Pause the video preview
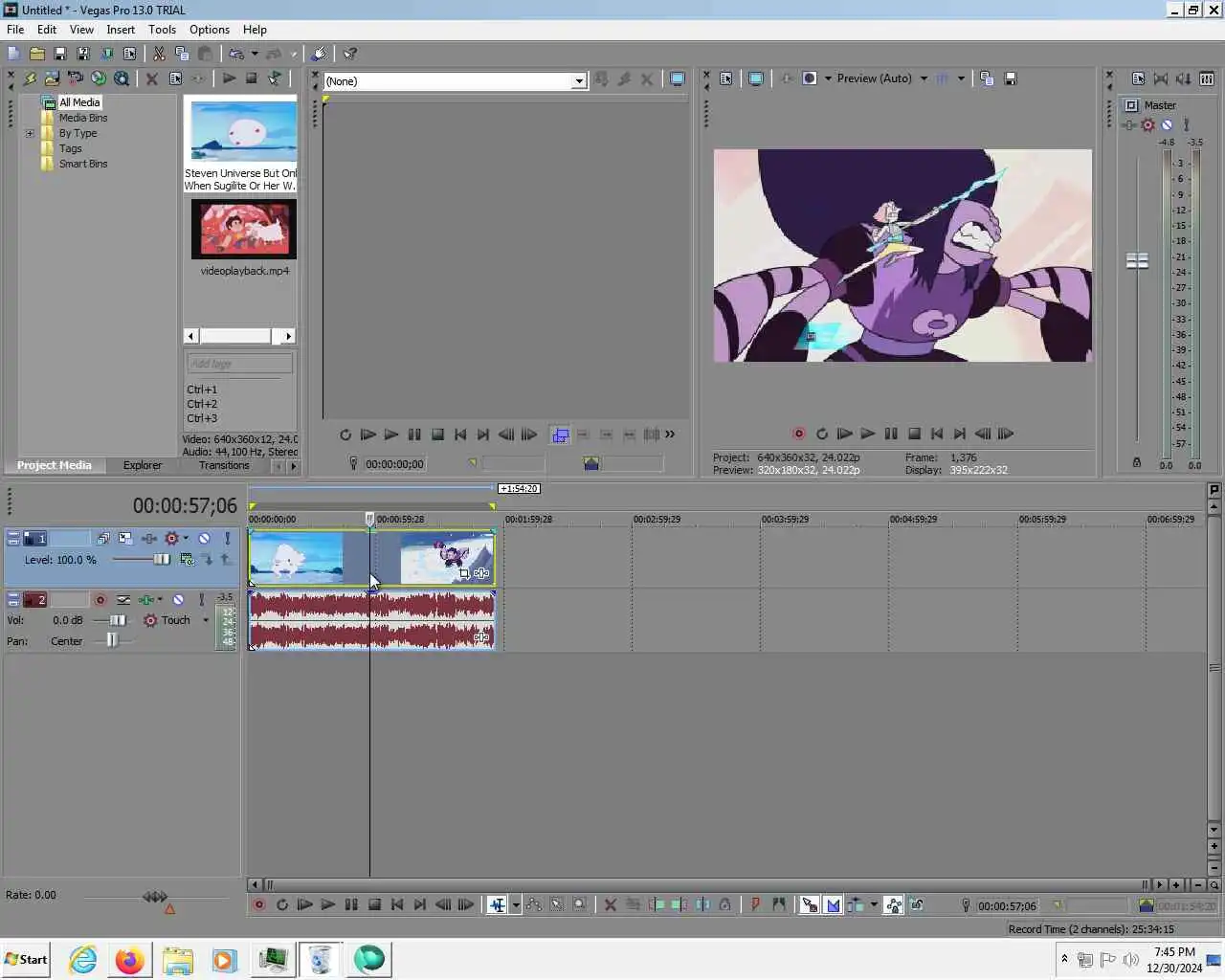This screenshot has height=980, width=1225. coord(891,434)
